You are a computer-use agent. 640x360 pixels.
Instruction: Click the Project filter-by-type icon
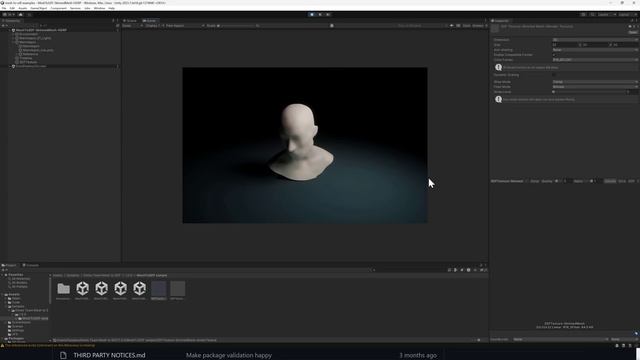coord(456,270)
